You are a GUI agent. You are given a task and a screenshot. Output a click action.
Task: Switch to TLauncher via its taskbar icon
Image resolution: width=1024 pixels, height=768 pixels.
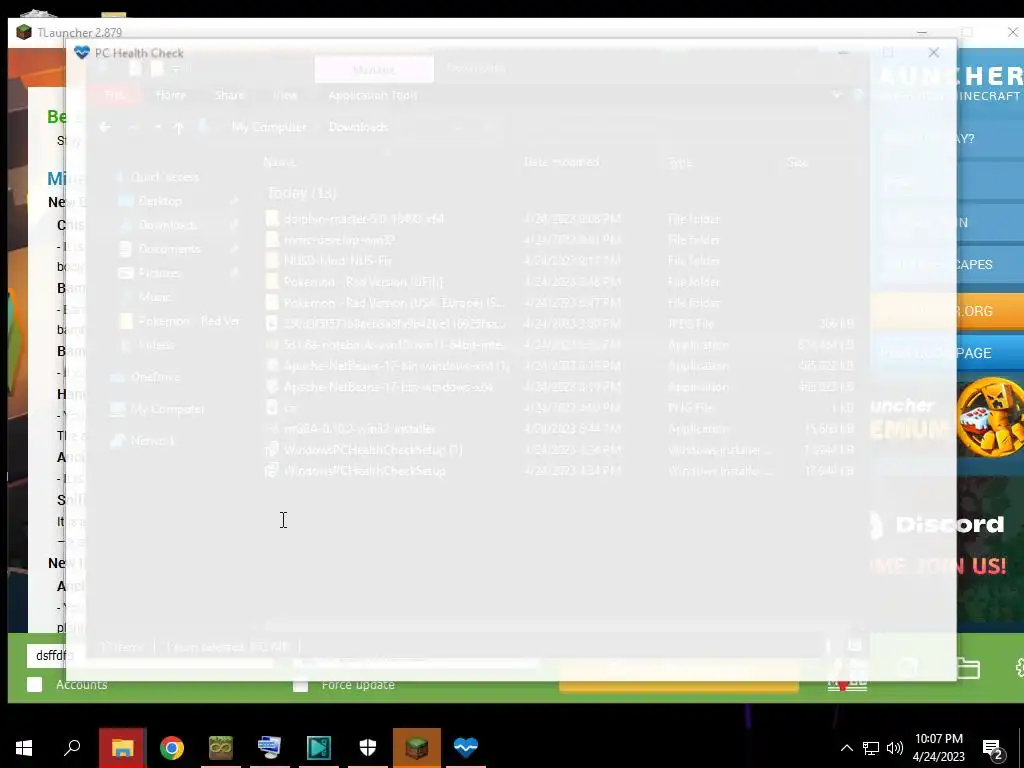point(417,748)
